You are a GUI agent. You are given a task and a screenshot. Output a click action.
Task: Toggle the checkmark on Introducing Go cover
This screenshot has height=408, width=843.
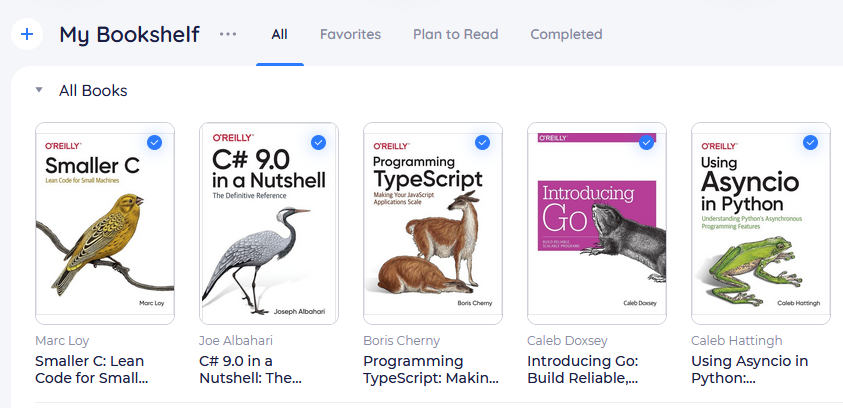tap(646, 142)
